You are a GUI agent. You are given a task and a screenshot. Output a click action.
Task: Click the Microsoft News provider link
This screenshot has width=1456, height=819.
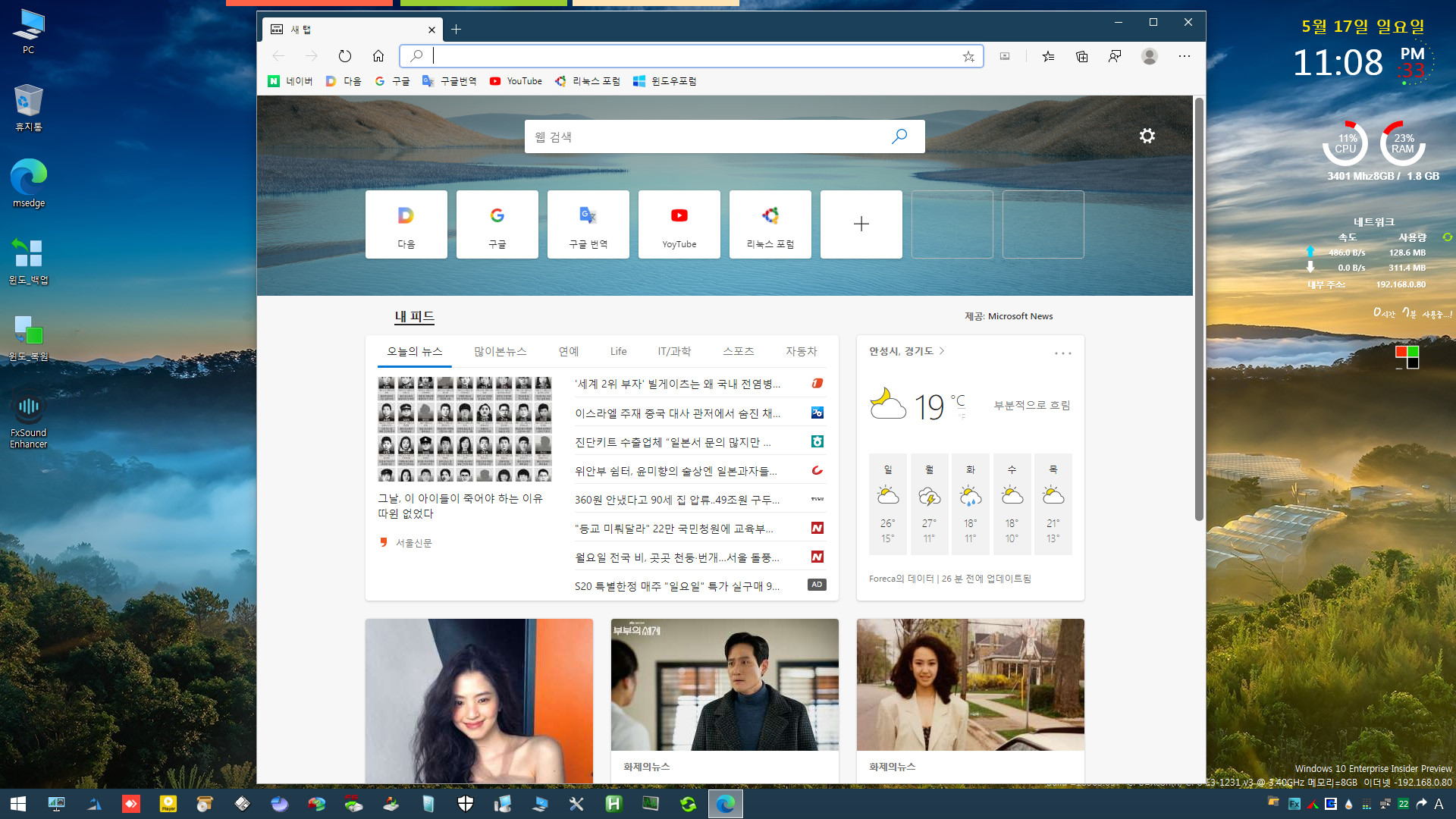click(x=1020, y=316)
